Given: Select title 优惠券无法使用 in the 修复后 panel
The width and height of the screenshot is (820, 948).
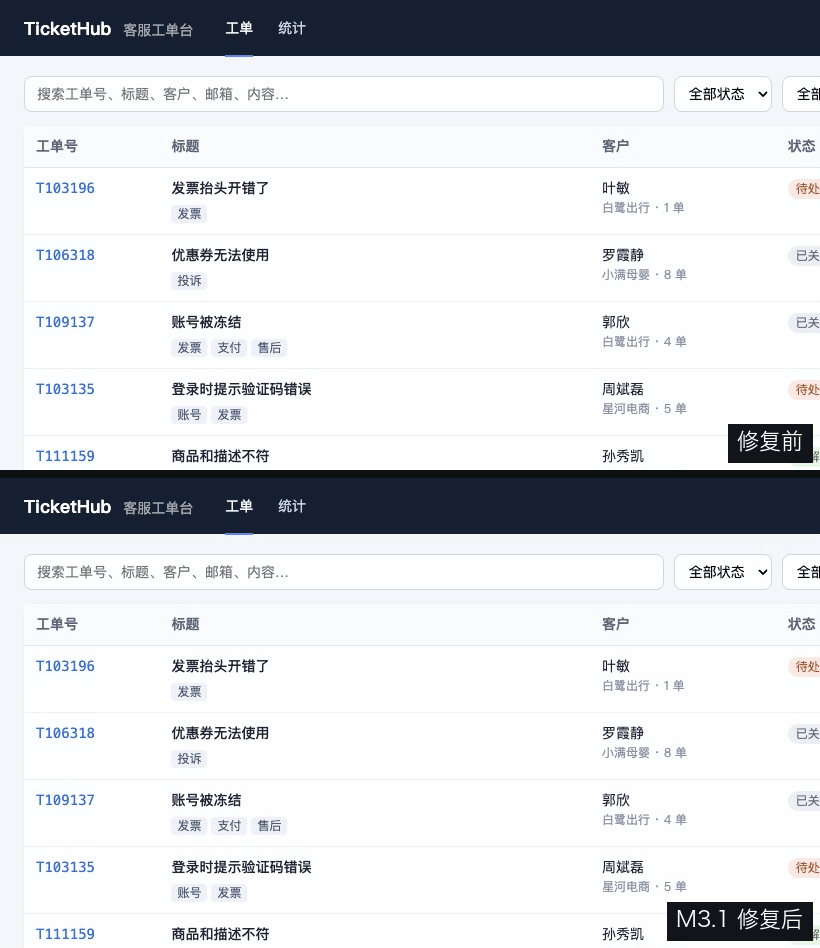Looking at the screenshot, I should [220, 733].
